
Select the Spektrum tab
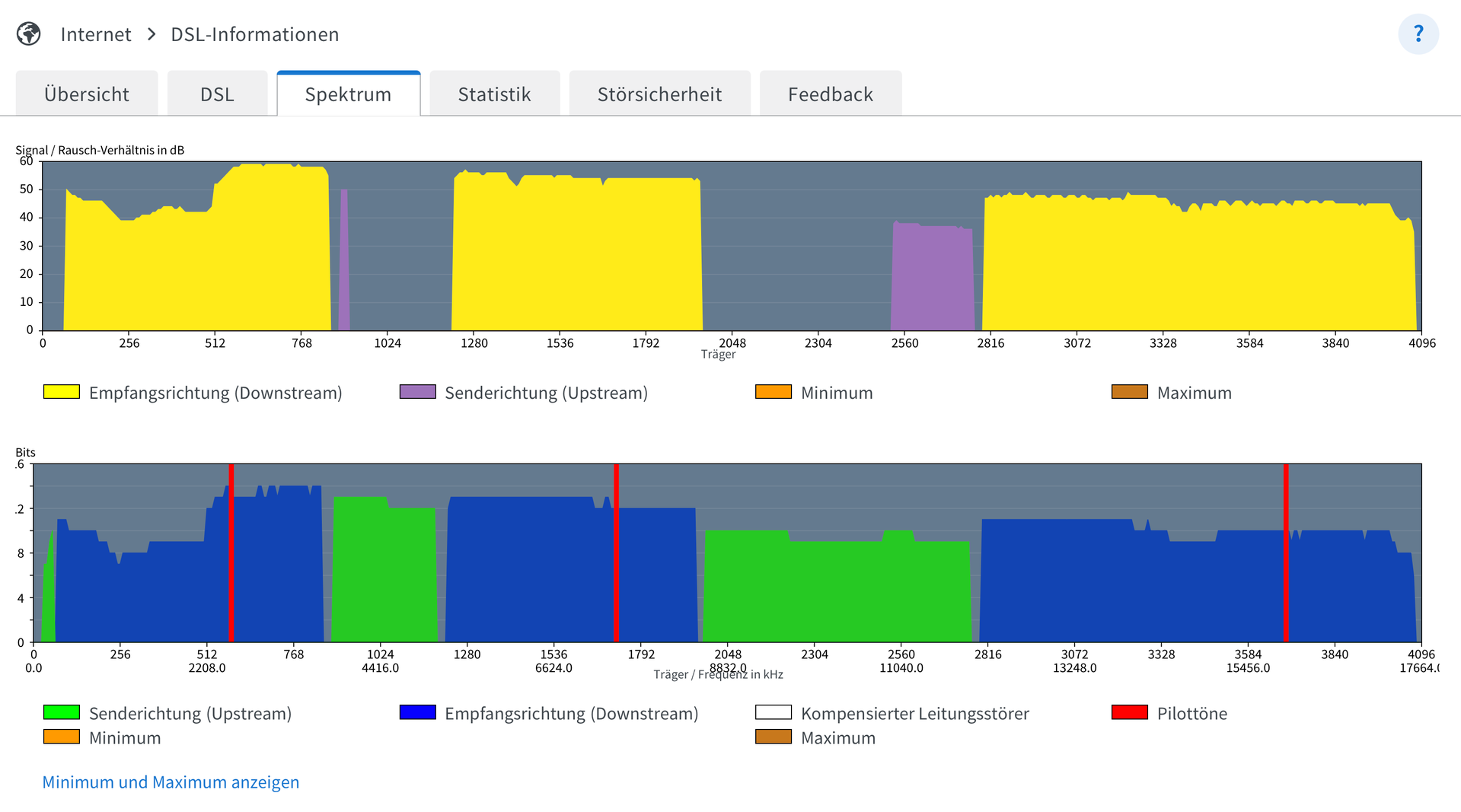click(348, 94)
